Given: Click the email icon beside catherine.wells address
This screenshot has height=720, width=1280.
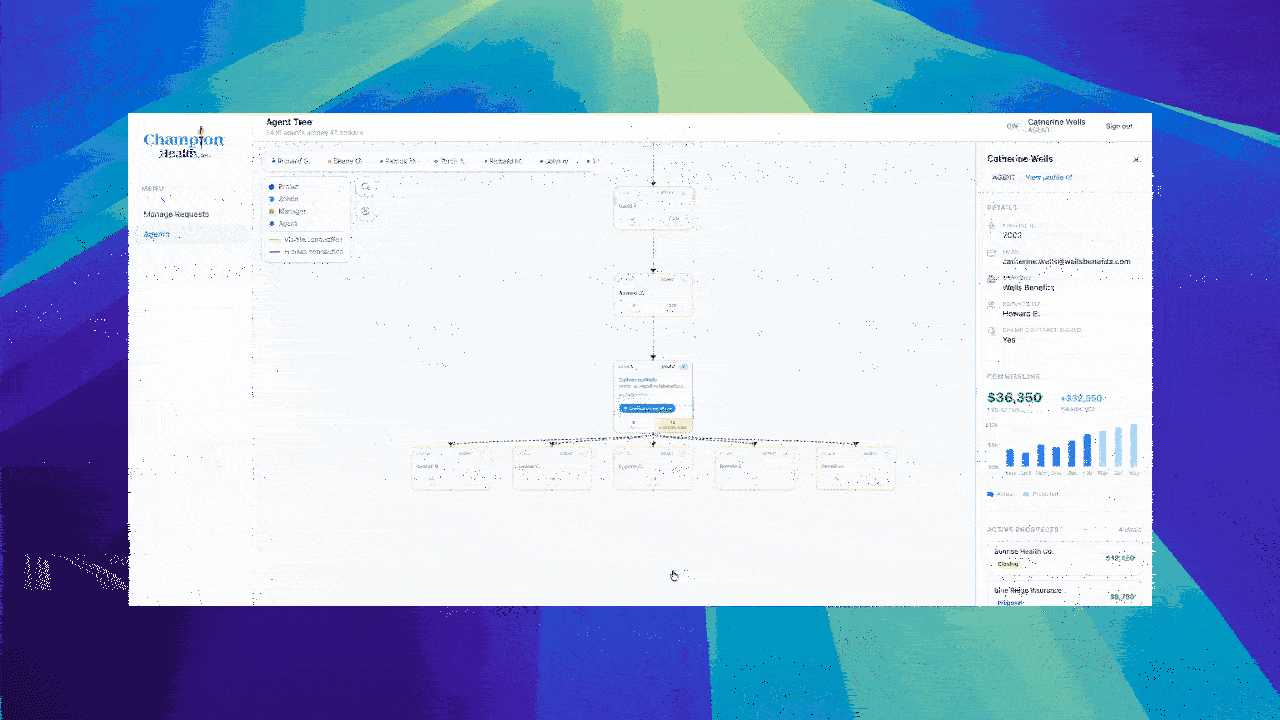Looking at the screenshot, I should pos(991,253).
